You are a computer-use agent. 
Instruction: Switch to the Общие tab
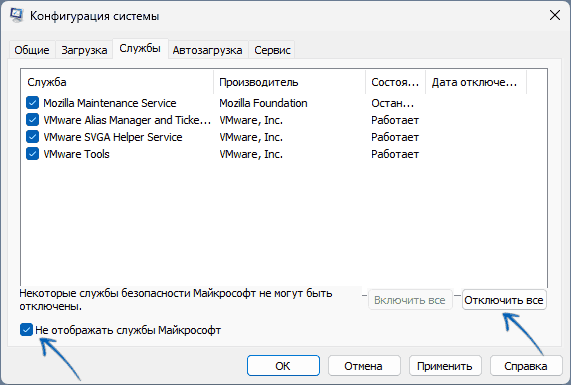click(x=32, y=50)
